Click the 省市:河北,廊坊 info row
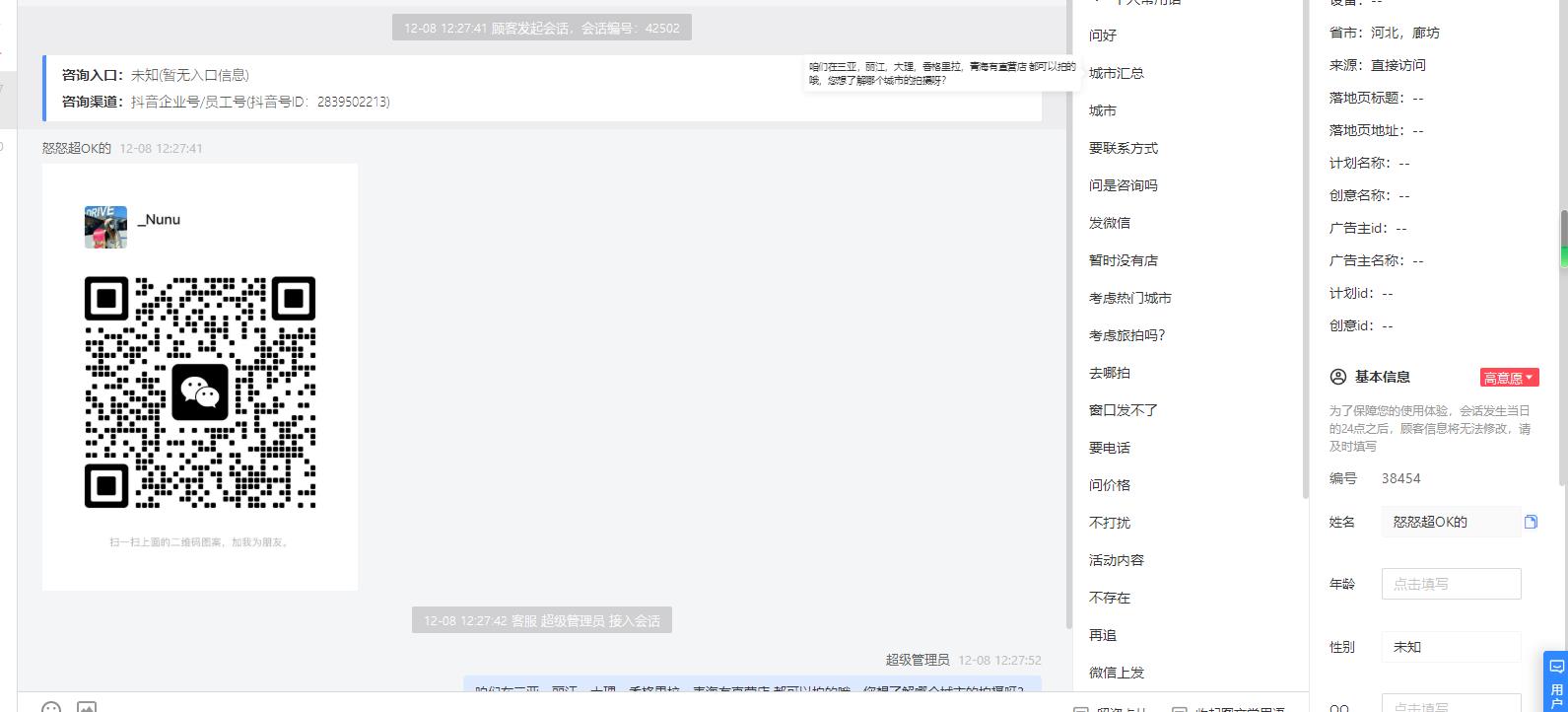The width and height of the screenshot is (1568, 712). pyautogui.click(x=1385, y=33)
